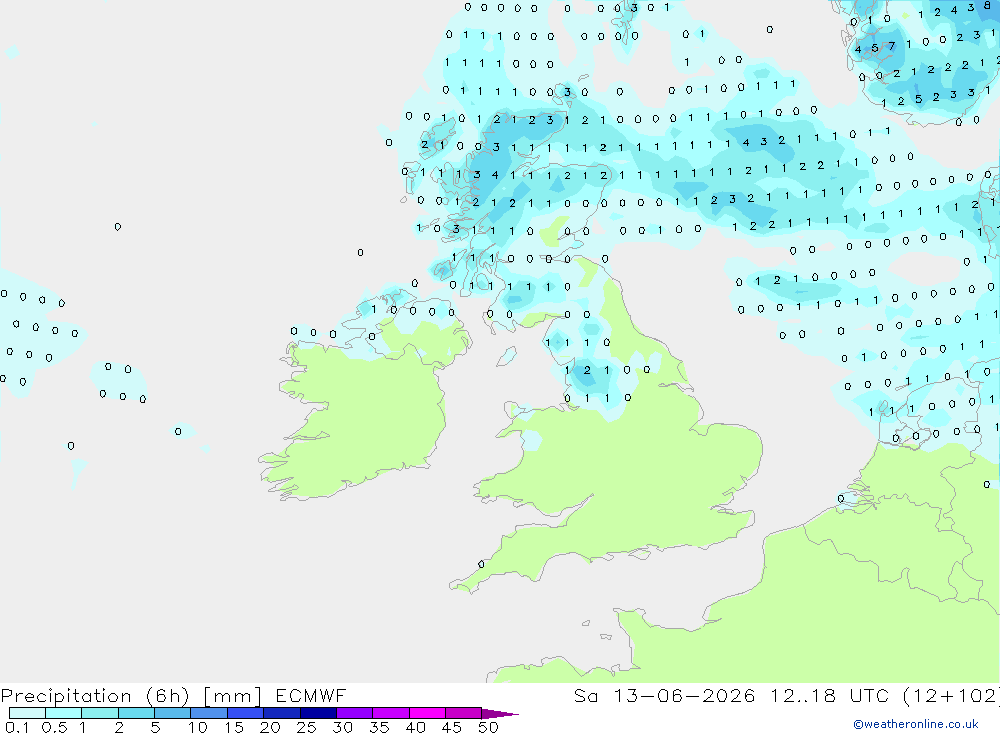Pick the 45–50 mm legend color swatch

click(x=463, y=713)
